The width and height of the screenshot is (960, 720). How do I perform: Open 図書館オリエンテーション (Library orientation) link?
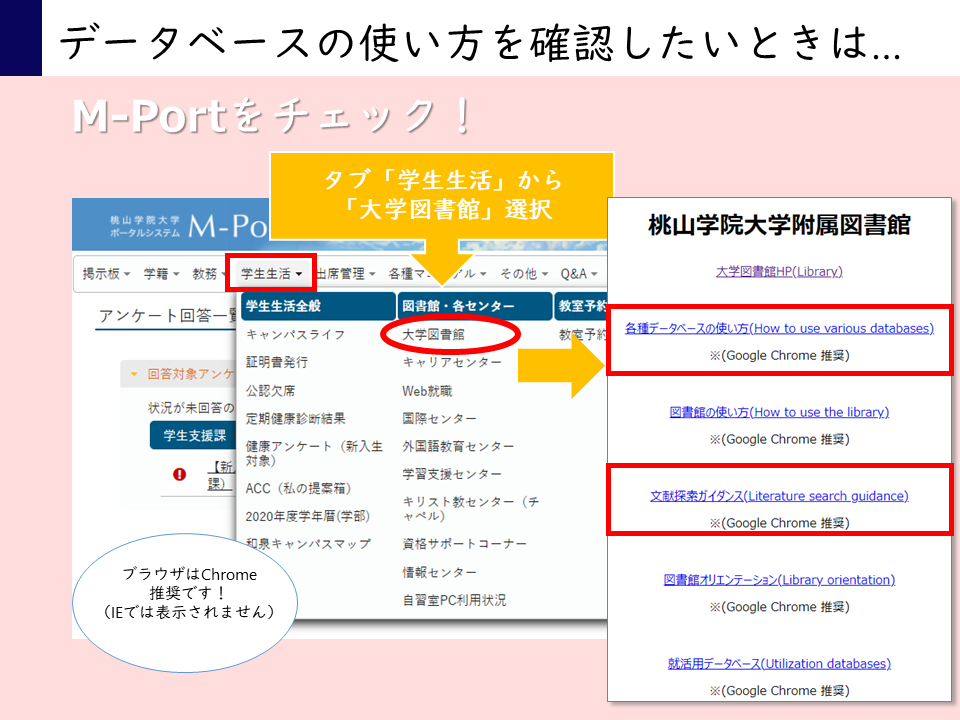tap(779, 580)
